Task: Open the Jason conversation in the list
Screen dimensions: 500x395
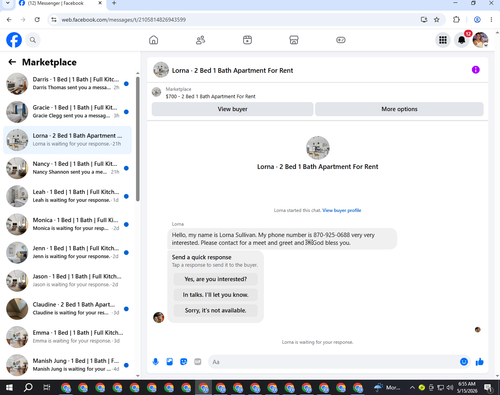Action: (67, 281)
